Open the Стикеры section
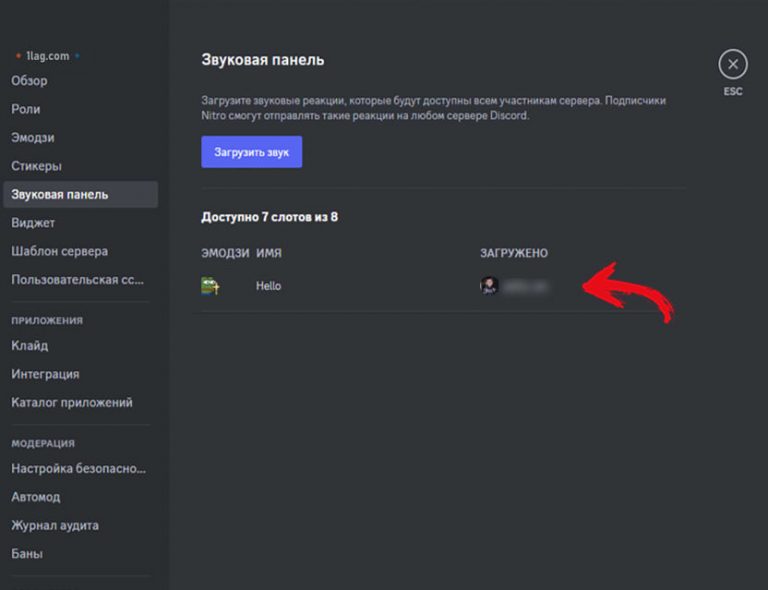The width and height of the screenshot is (768, 590). (36, 166)
